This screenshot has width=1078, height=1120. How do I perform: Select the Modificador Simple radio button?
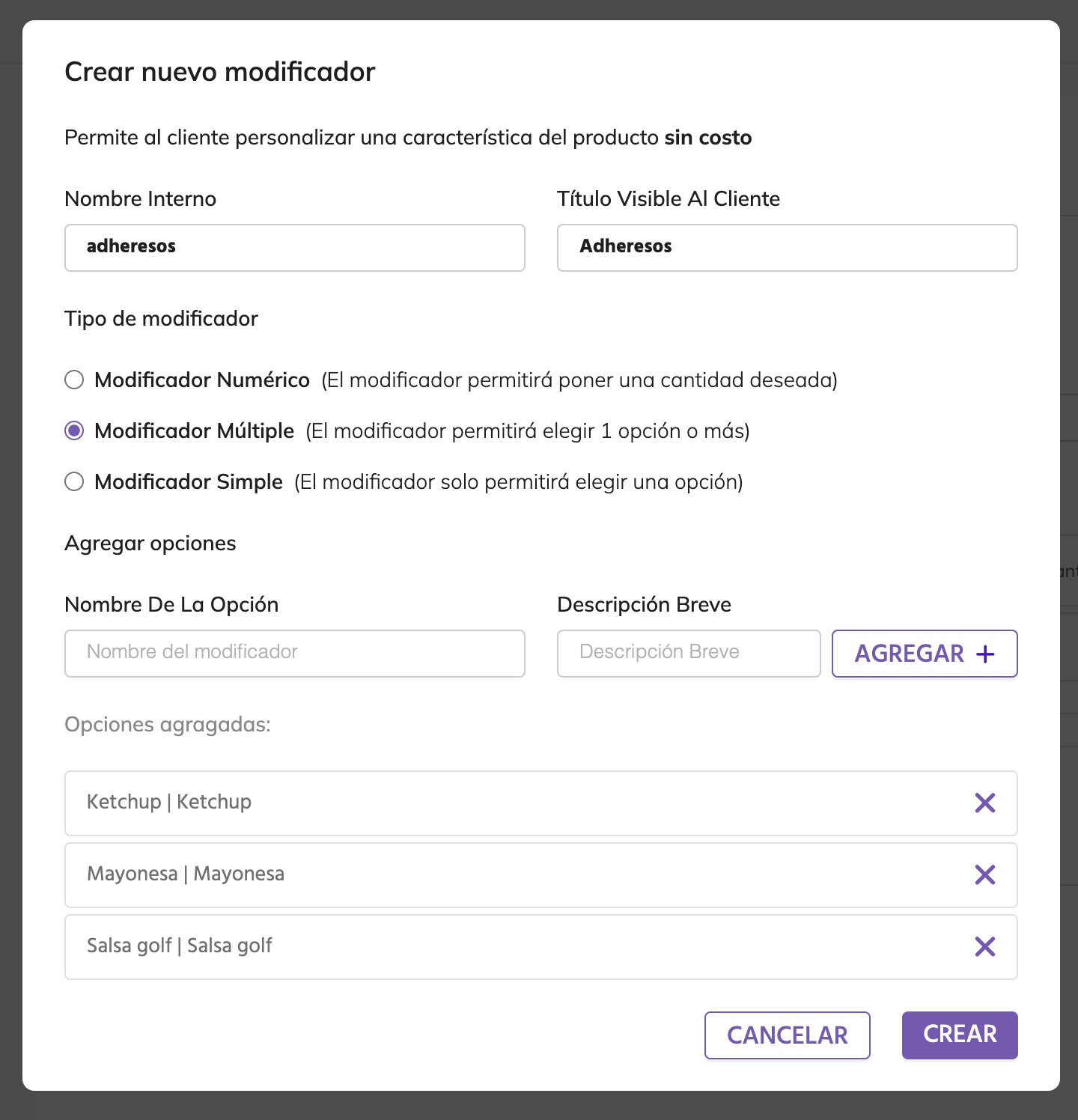[x=74, y=481]
